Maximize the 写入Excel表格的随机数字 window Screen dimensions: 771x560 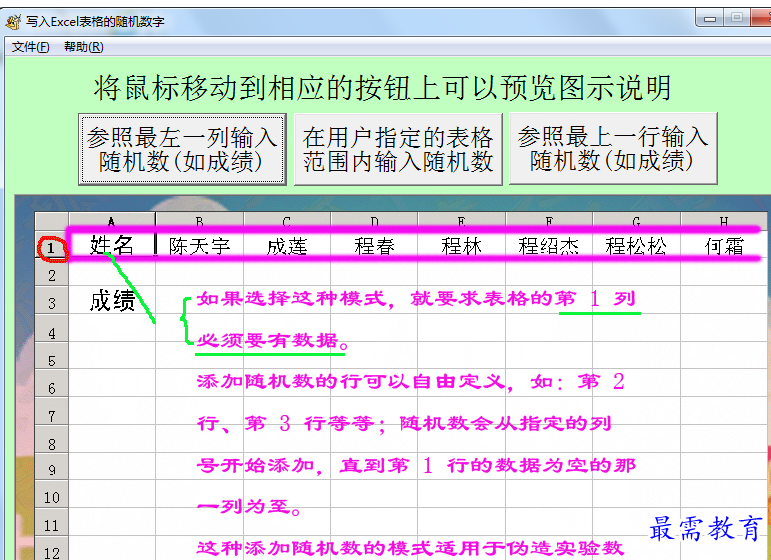[x=737, y=18]
